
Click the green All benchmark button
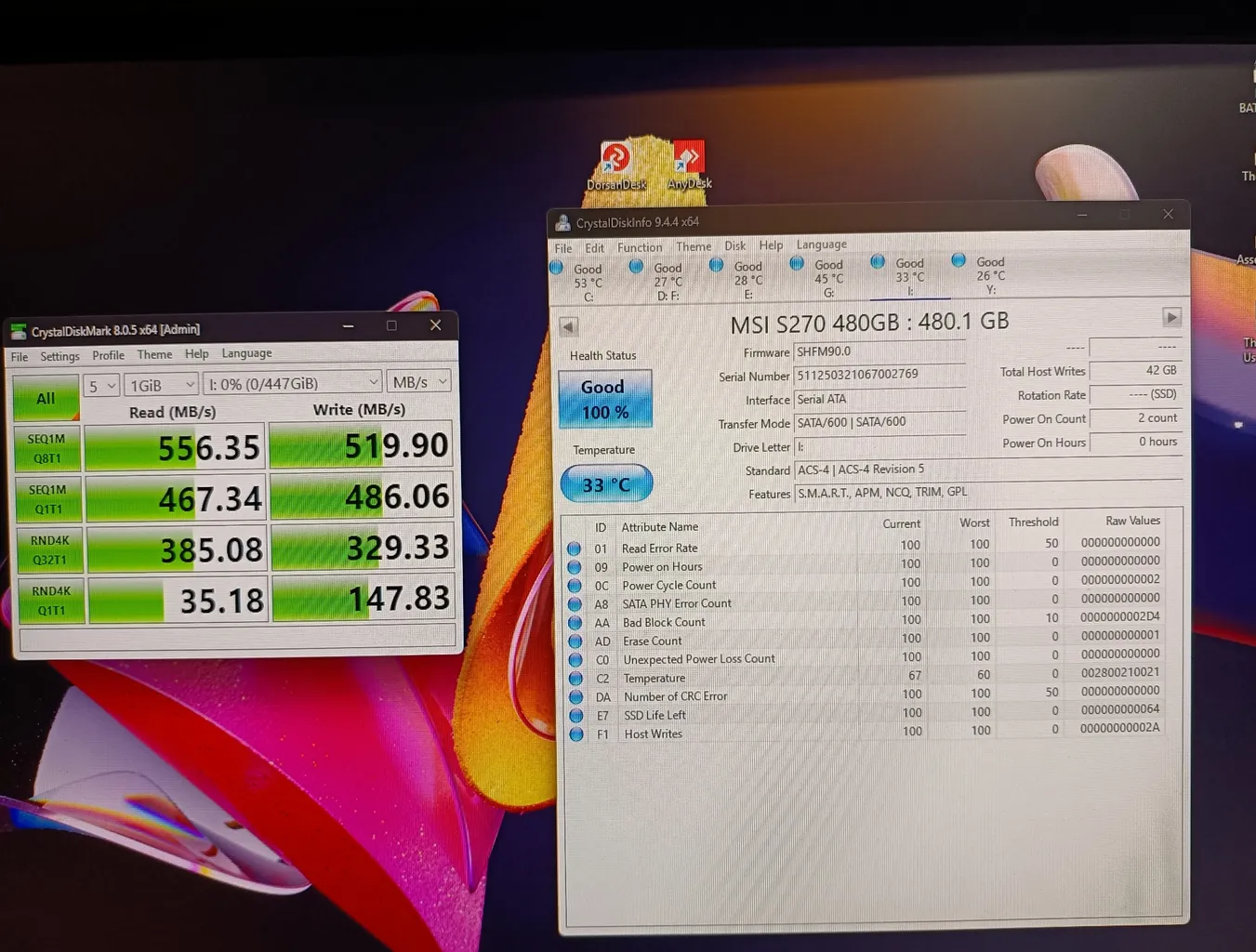[46, 399]
